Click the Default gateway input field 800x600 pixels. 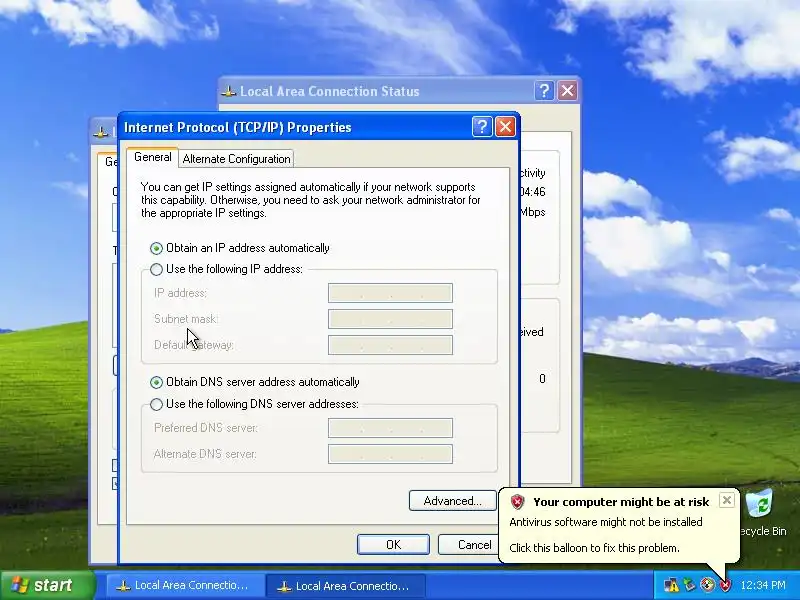pyautogui.click(x=390, y=345)
